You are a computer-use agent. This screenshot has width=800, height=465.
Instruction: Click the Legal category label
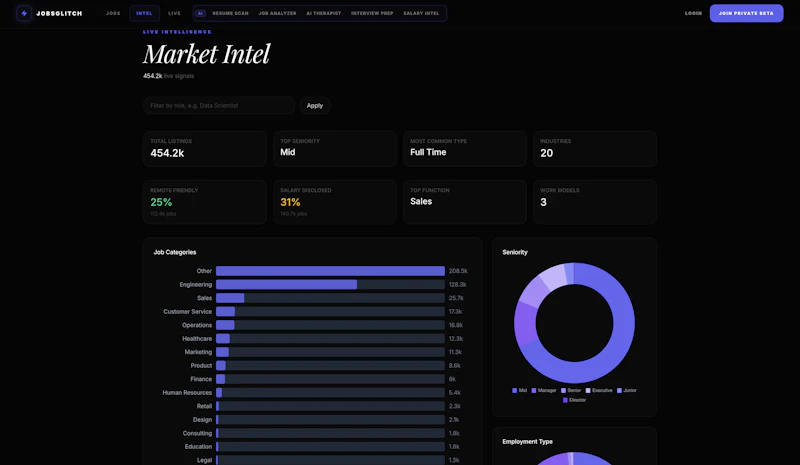click(204, 460)
